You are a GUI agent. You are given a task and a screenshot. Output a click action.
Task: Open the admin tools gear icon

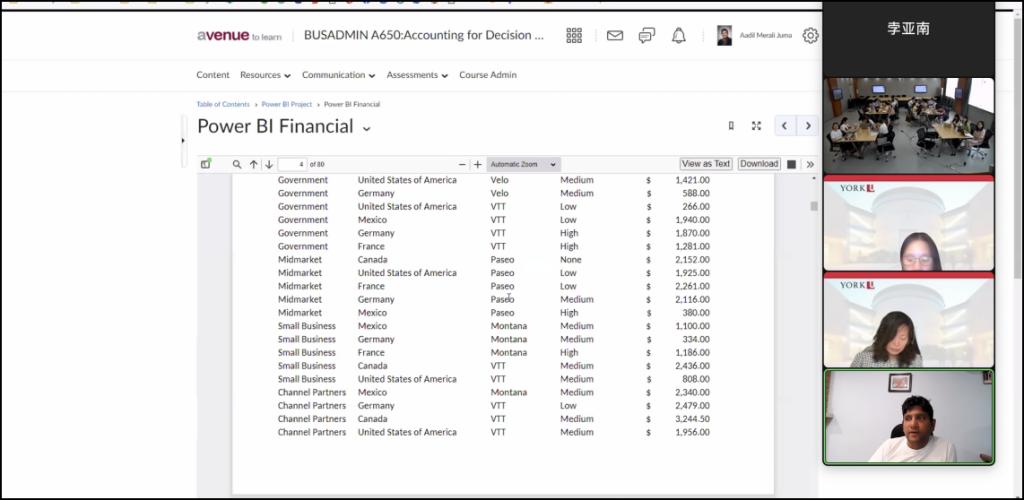(810, 36)
